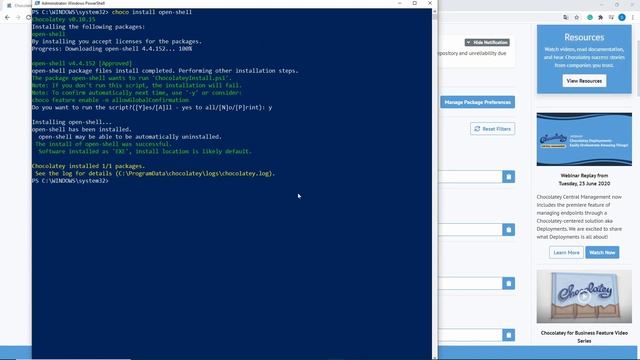Click 'Webinar Replay from Tuesday, 23 June 2020' text
Image resolution: width=640 pixels, height=360 pixels.
[x=584, y=180]
